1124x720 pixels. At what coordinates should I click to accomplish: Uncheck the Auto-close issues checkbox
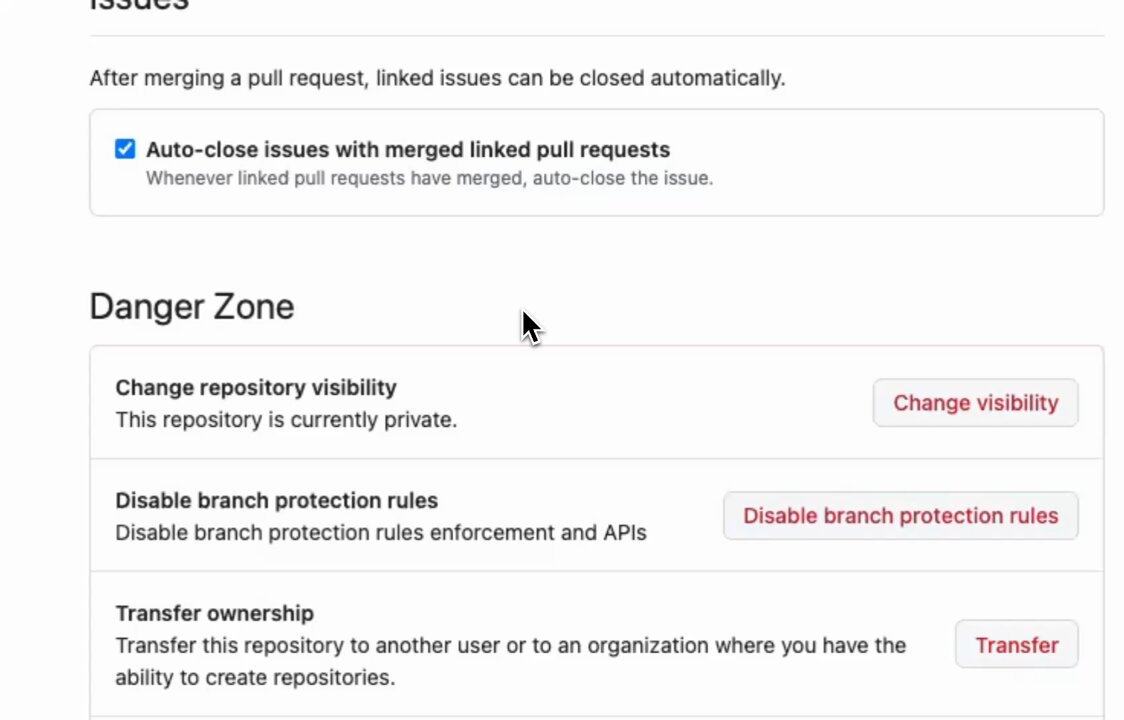[125, 148]
